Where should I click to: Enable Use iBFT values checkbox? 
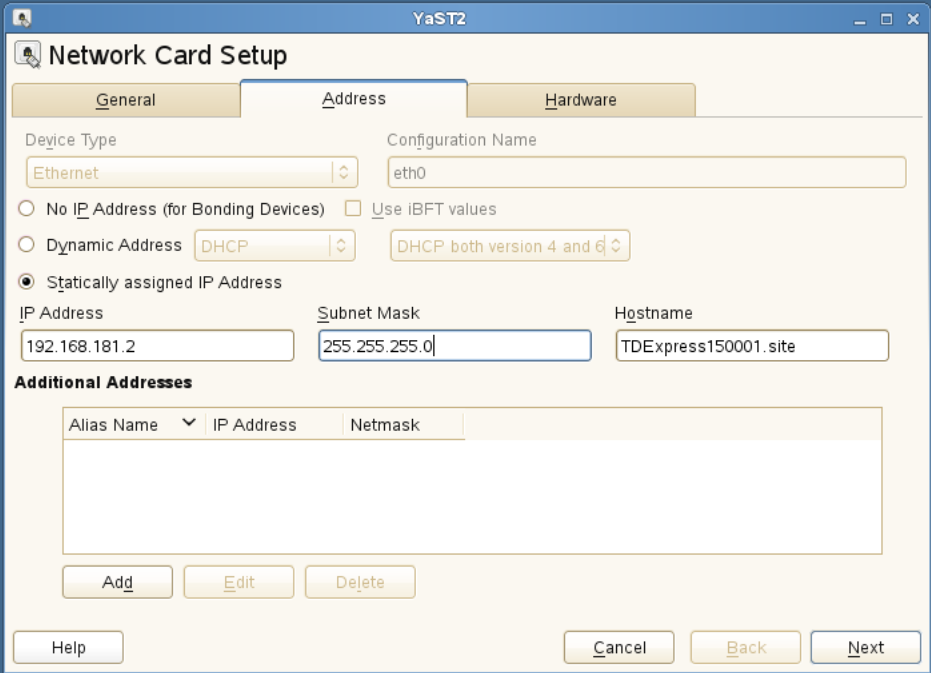[353, 209]
